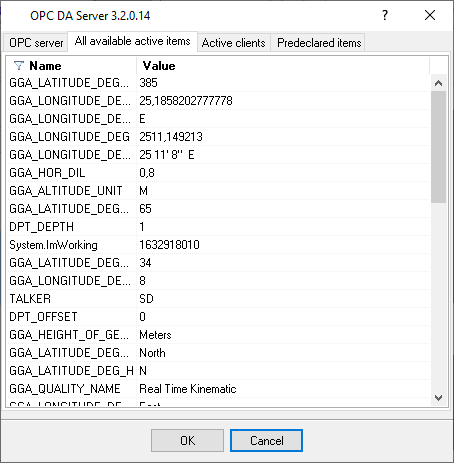Select the value 25 11' 8'' E

click(167, 155)
